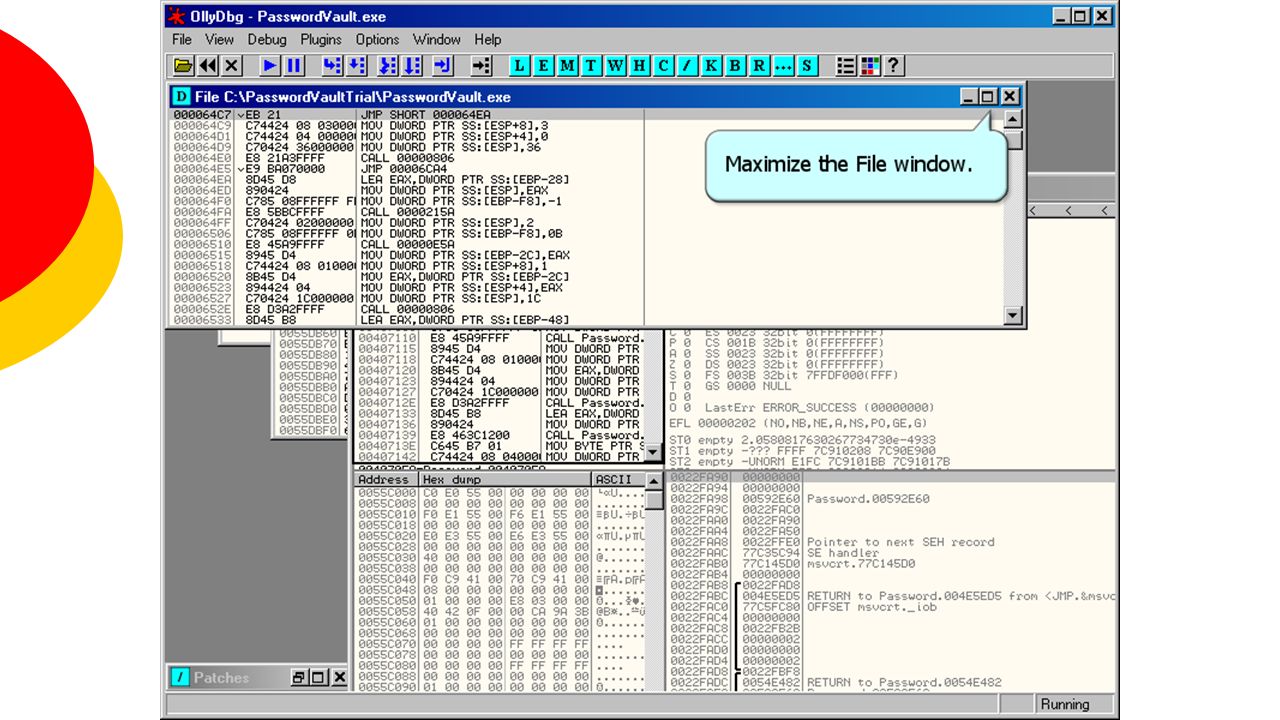Open the File menu
The image size is (1280, 720).
pyautogui.click(x=182, y=40)
